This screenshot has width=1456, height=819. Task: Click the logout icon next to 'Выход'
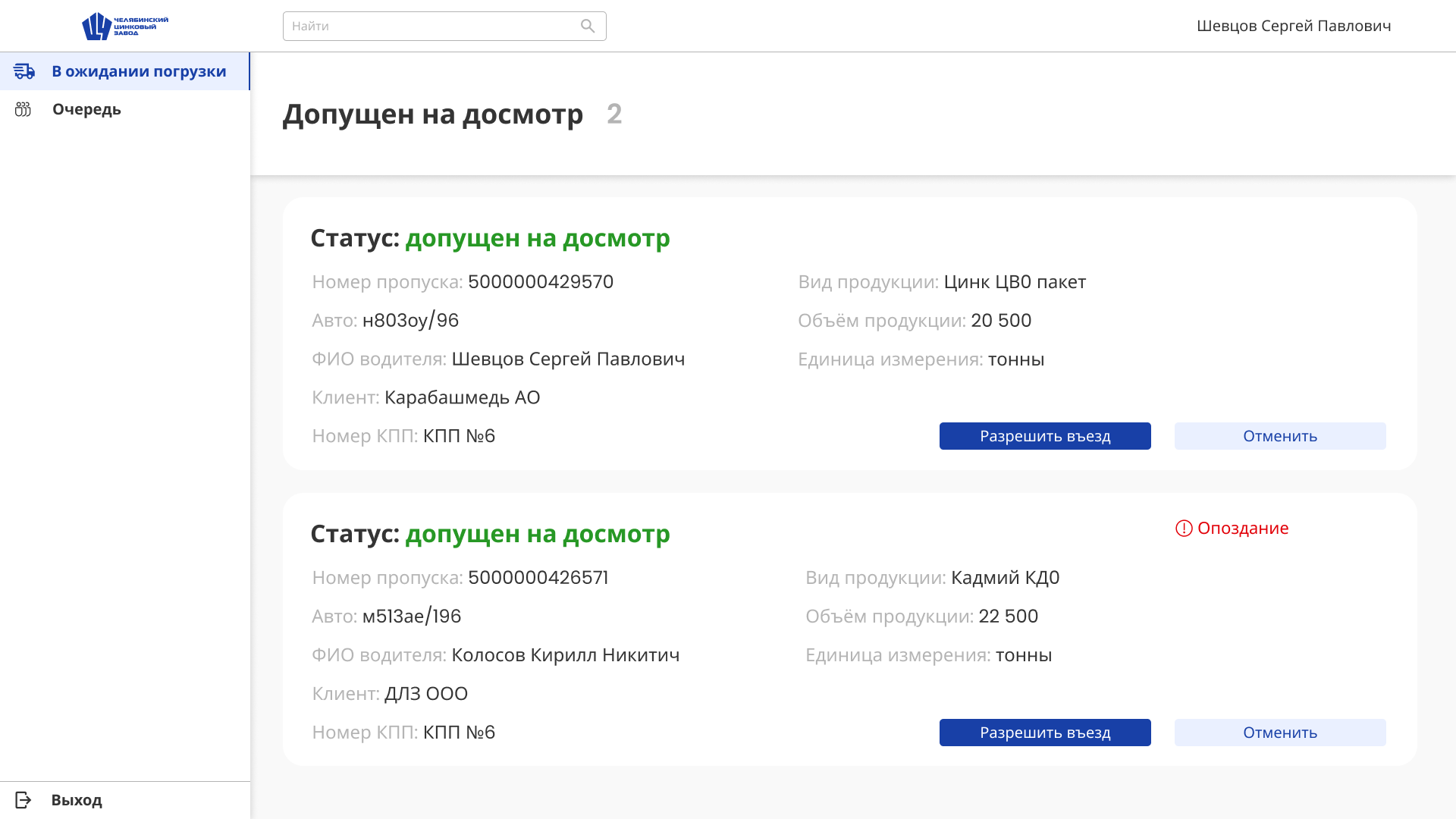pyautogui.click(x=24, y=799)
